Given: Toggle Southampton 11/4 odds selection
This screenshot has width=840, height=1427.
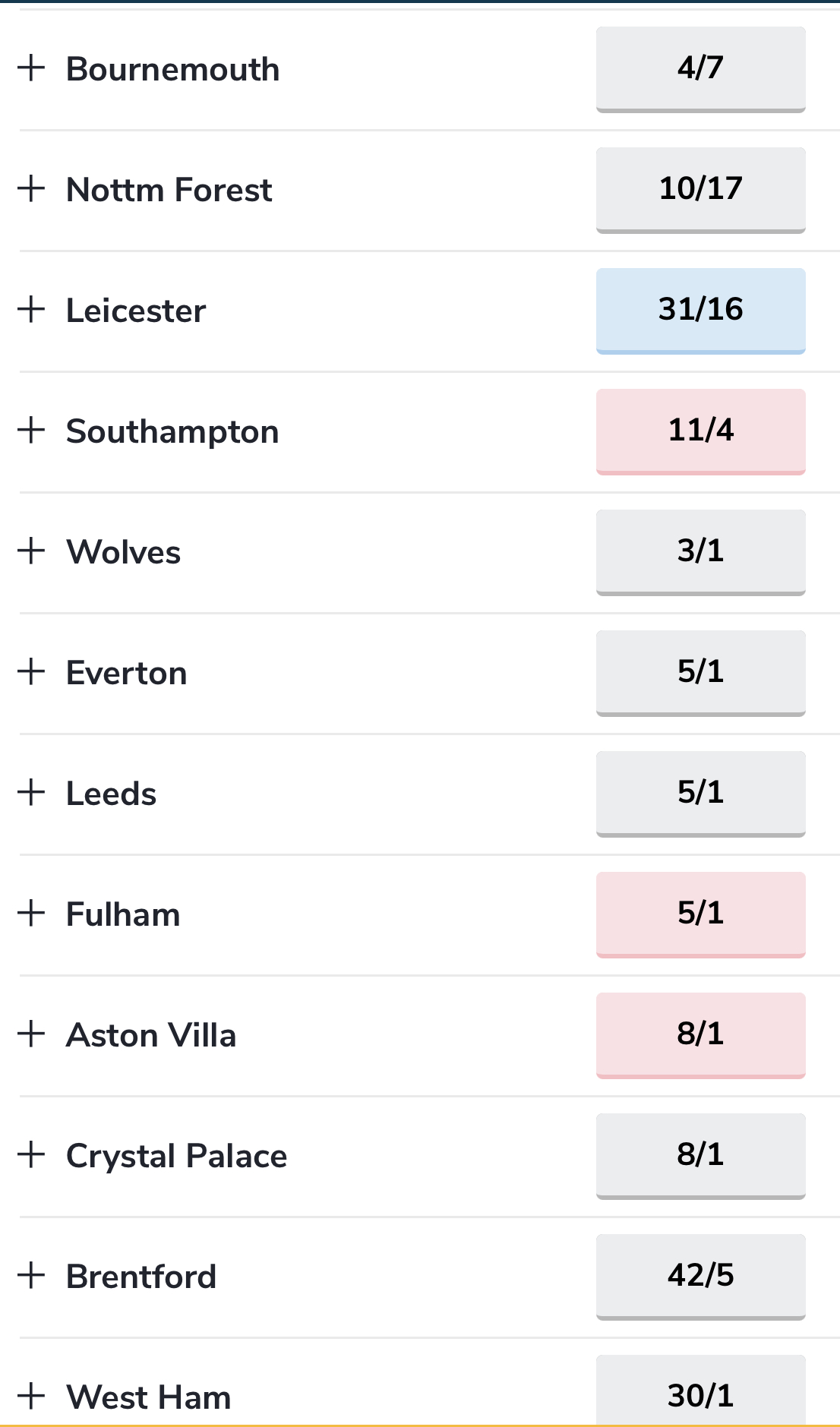Looking at the screenshot, I should point(700,432).
